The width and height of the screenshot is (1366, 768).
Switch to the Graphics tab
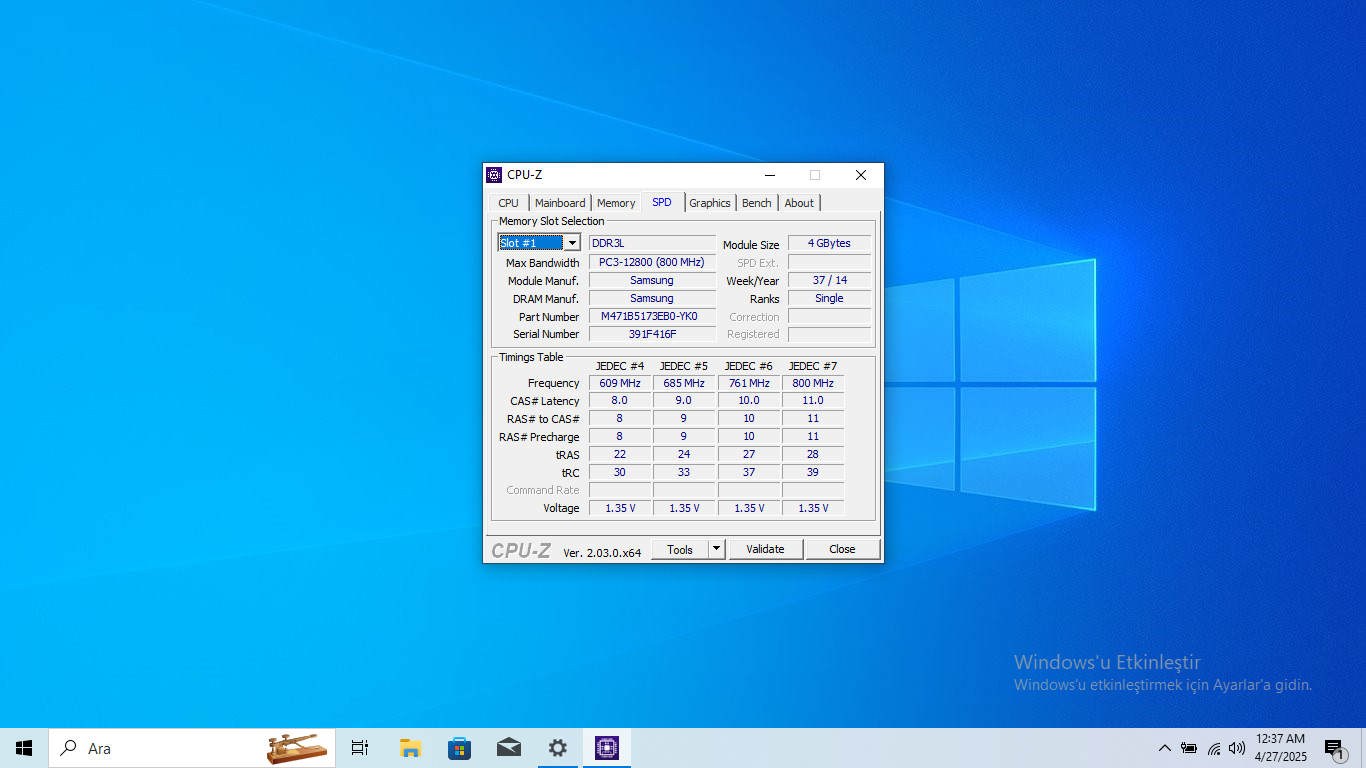click(x=710, y=203)
